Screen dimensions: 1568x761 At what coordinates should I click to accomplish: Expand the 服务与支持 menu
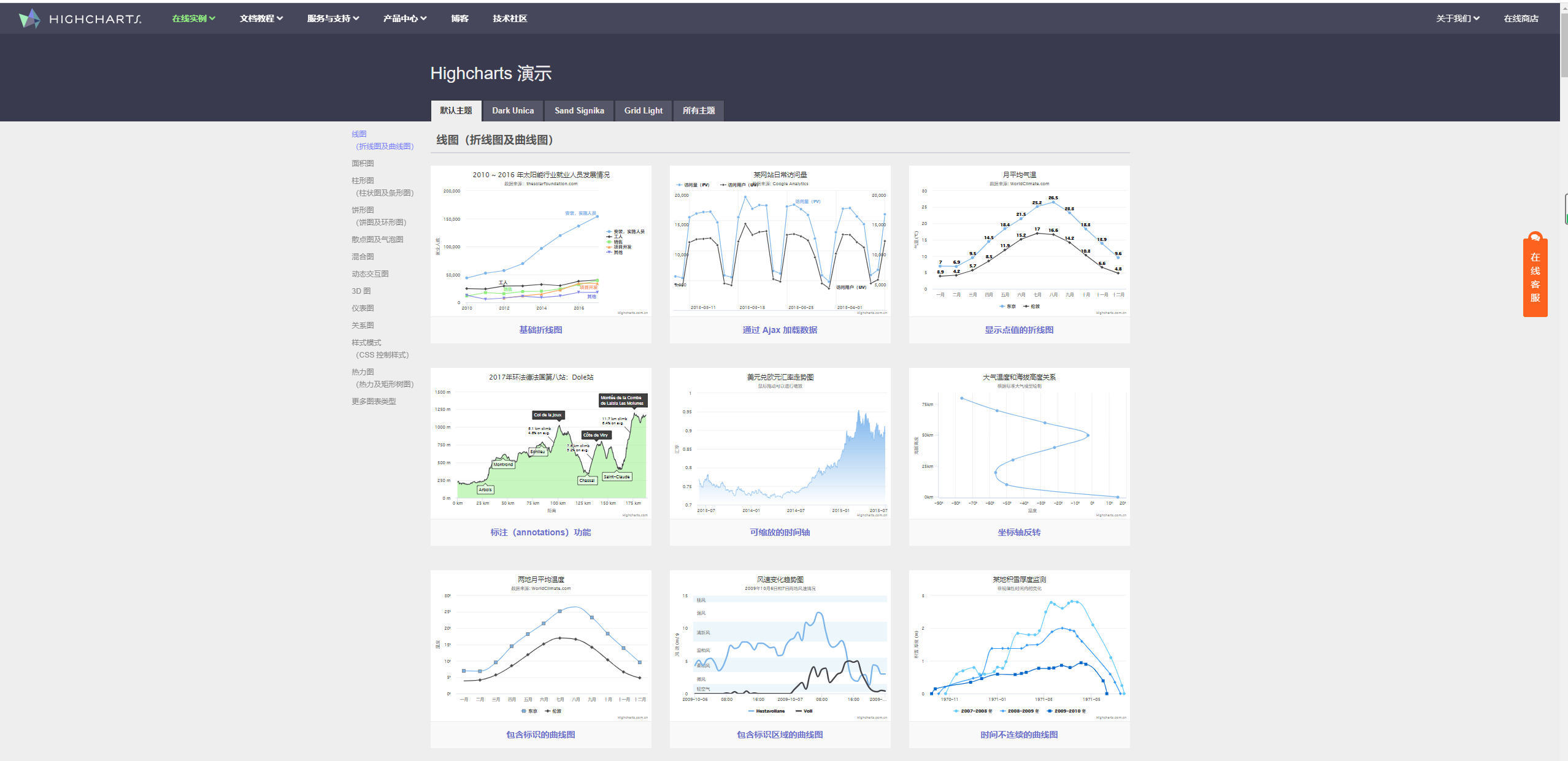tap(333, 18)
